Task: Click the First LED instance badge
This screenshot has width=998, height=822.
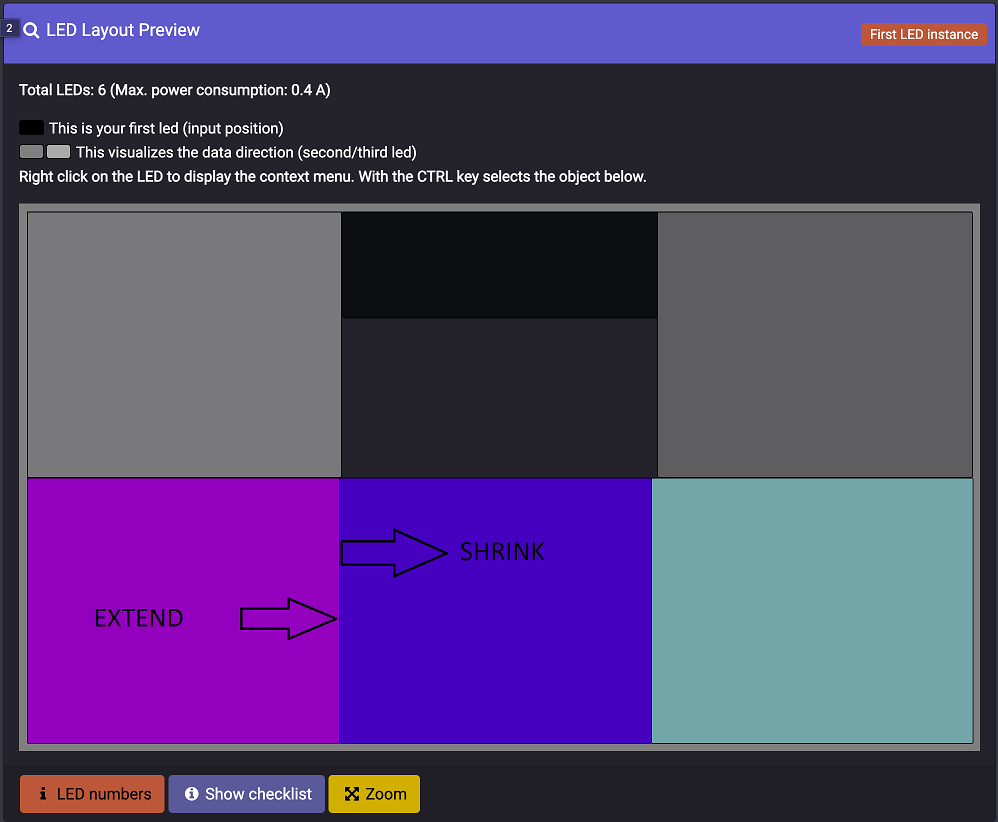Action: 924,34
